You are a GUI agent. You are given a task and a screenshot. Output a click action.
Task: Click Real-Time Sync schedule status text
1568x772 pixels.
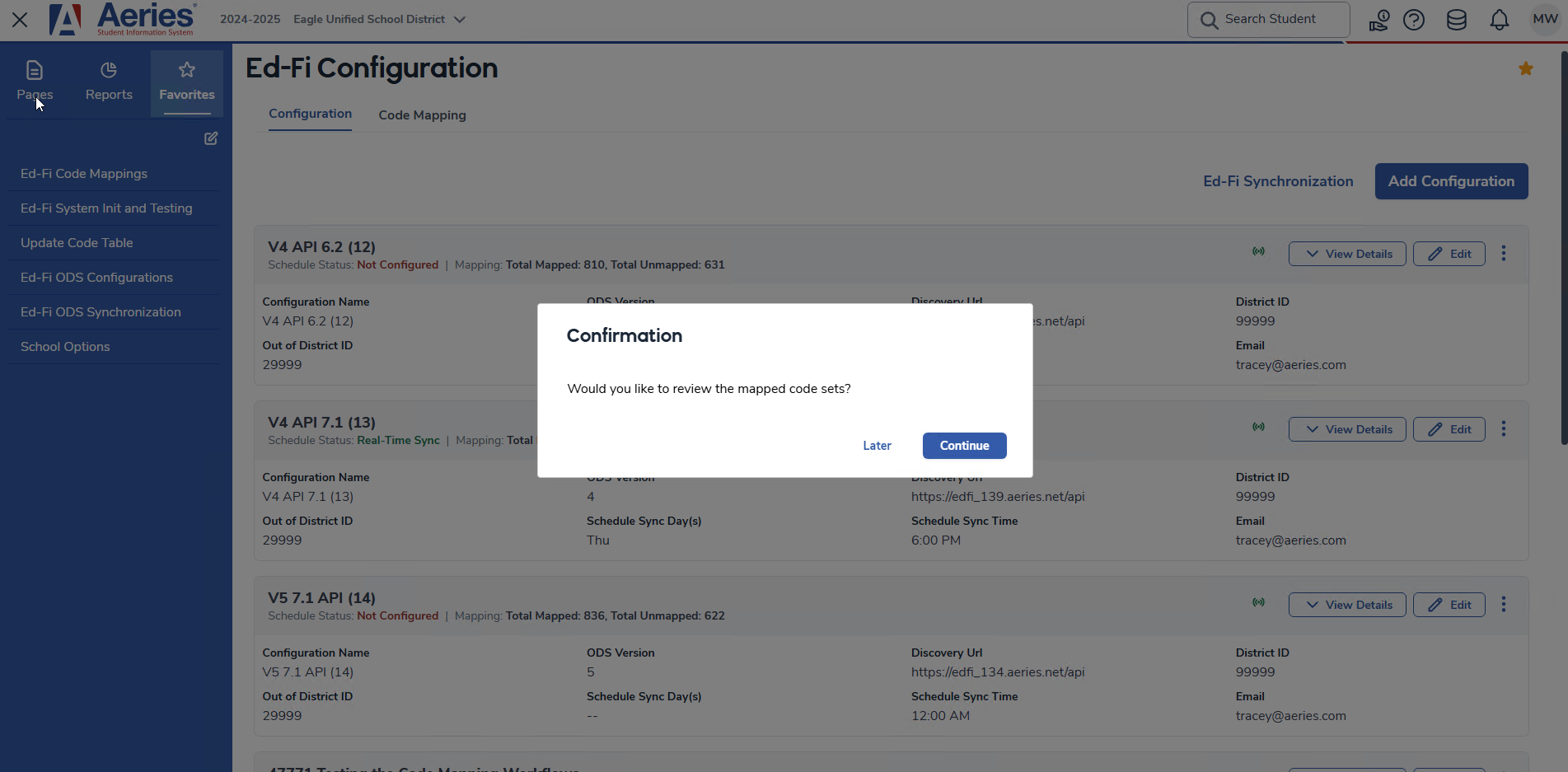tap(398, 441)
